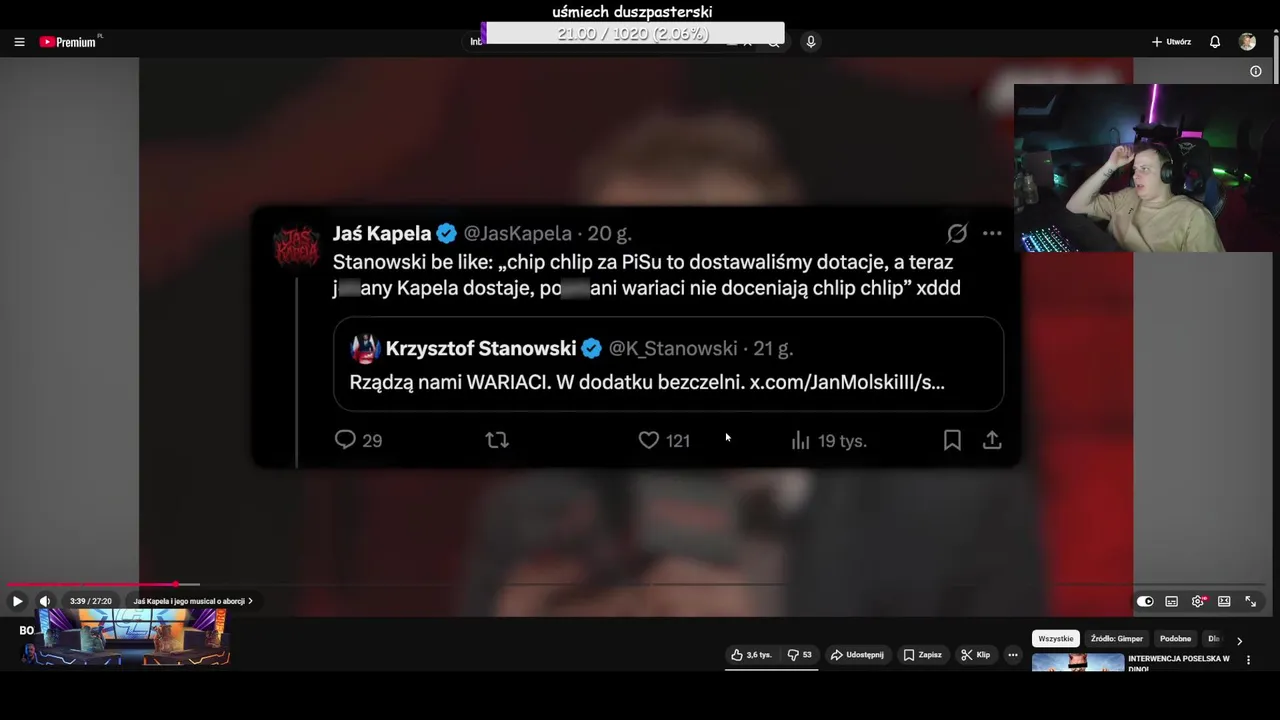Screen dimensions: 1280x720
Task: Switch to theater mode view
Action: (1224, 601)
